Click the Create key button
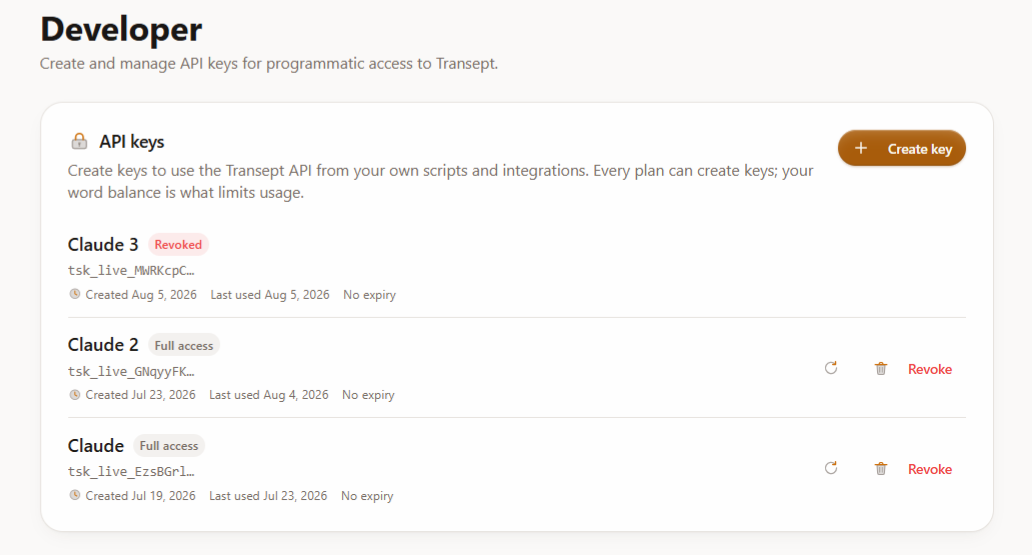 tap(901, 148)
